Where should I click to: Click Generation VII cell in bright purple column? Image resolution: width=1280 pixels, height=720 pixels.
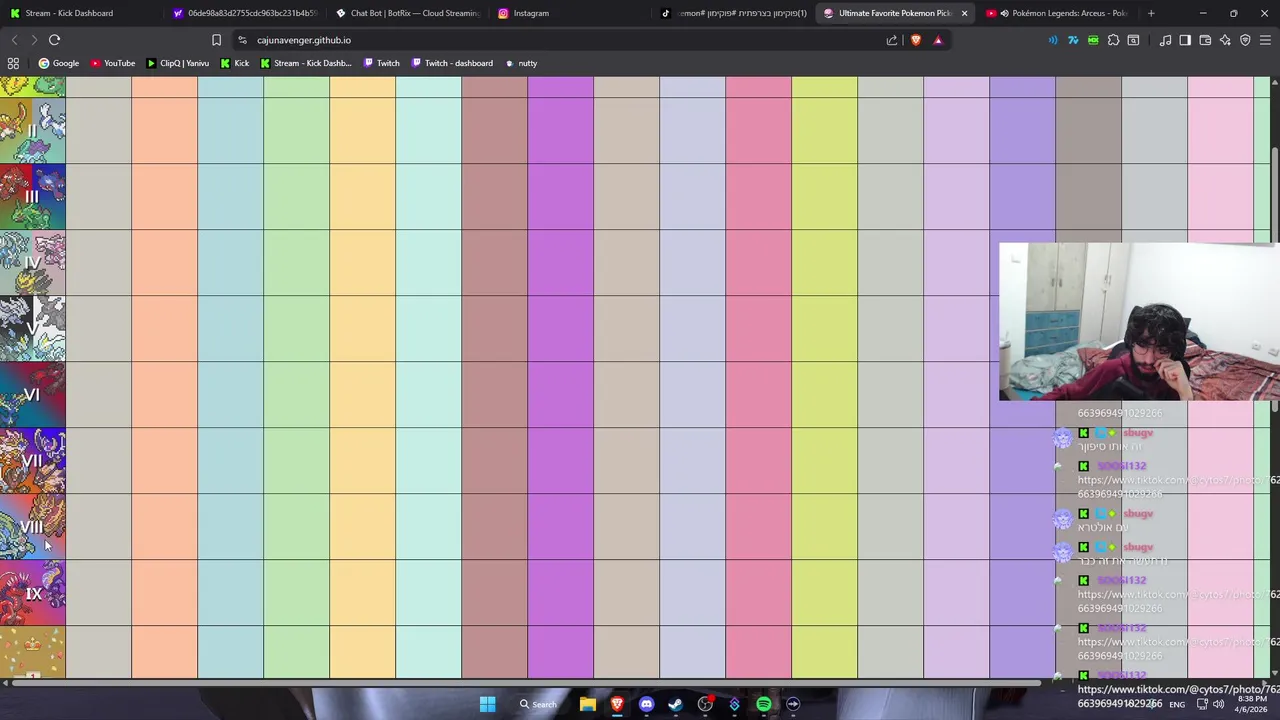(561, 461)
